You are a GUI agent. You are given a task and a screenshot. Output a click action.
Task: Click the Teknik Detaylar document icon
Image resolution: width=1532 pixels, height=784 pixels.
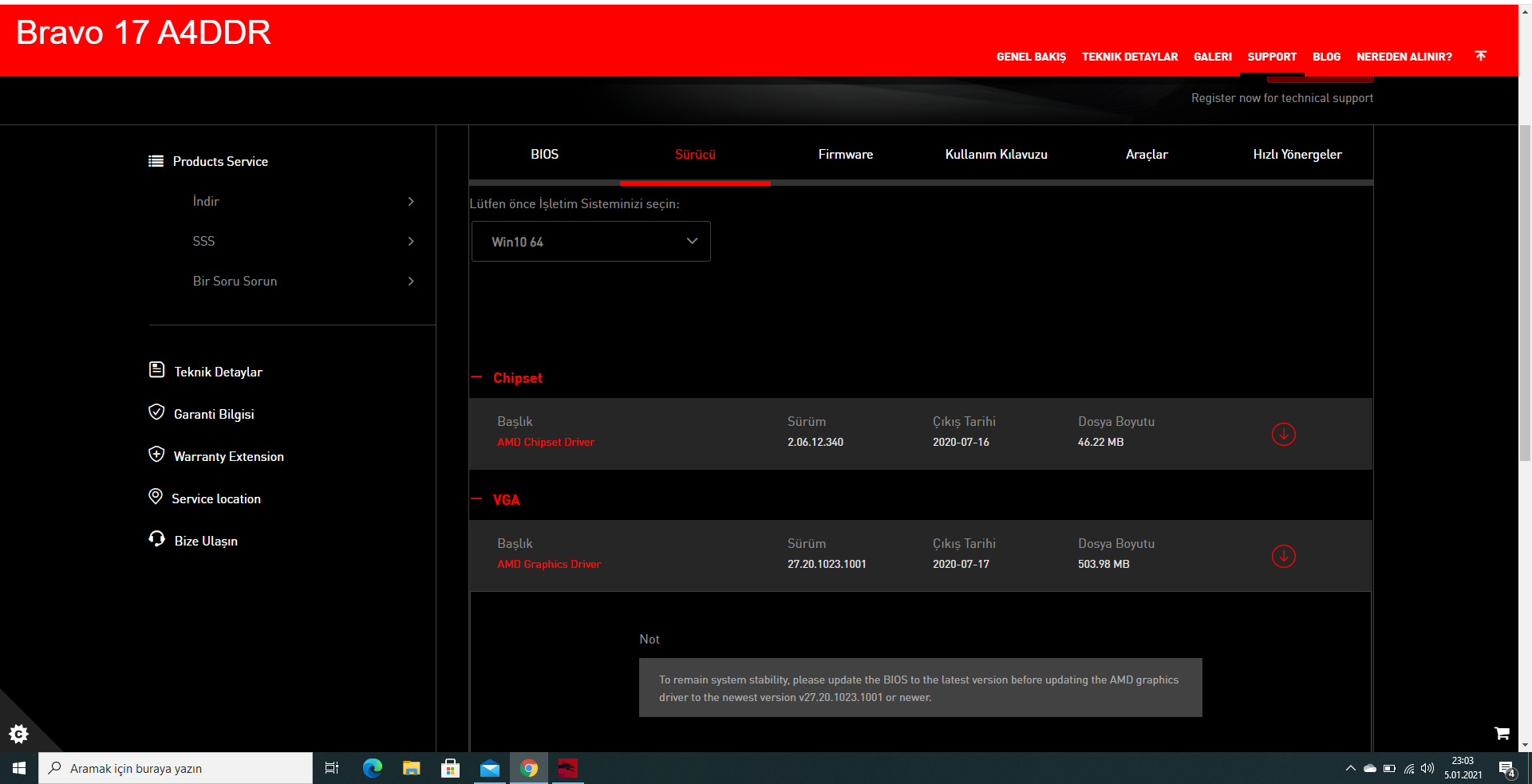(x=156, y=369)
